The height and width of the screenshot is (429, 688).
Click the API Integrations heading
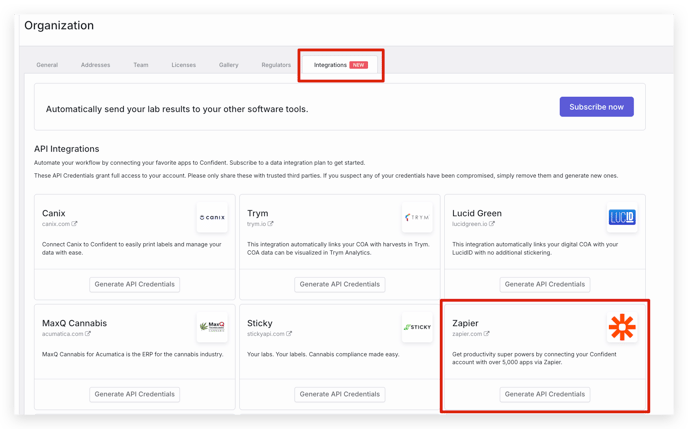pos(67,149)
